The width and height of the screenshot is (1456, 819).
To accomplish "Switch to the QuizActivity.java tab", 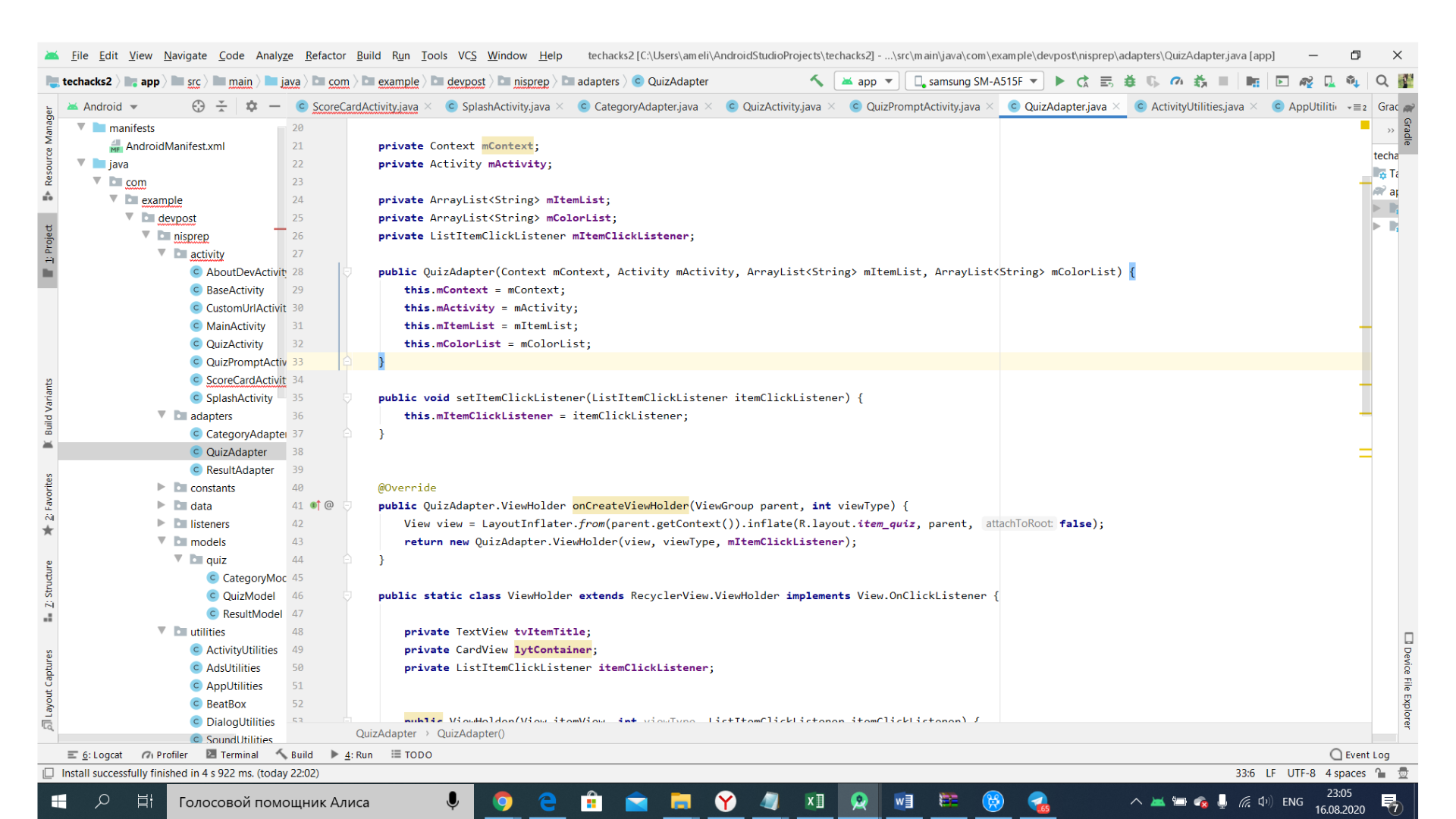I will pyautogui.click(x=781, y=106).
